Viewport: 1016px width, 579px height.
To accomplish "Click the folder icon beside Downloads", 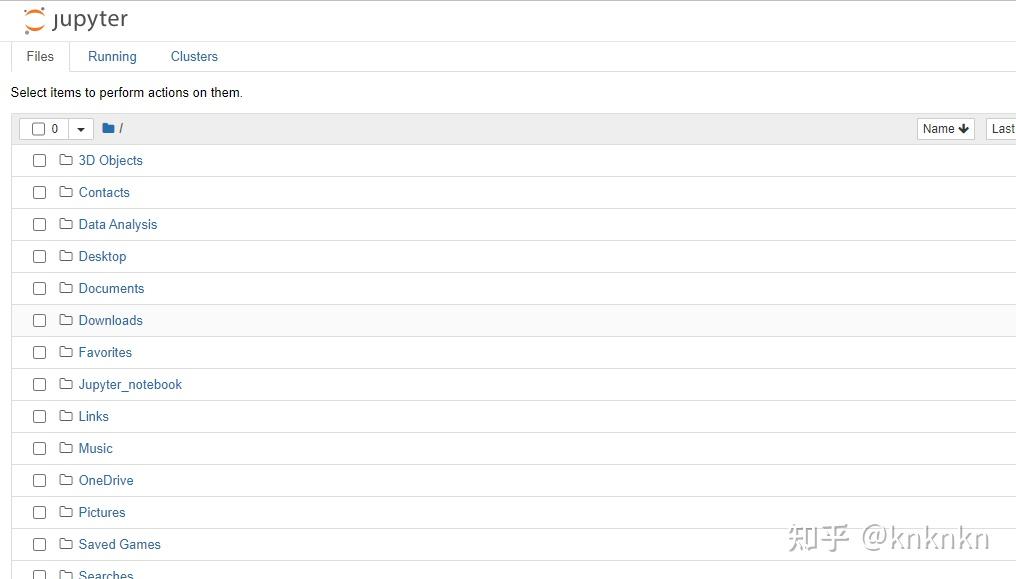I will 65,320.
